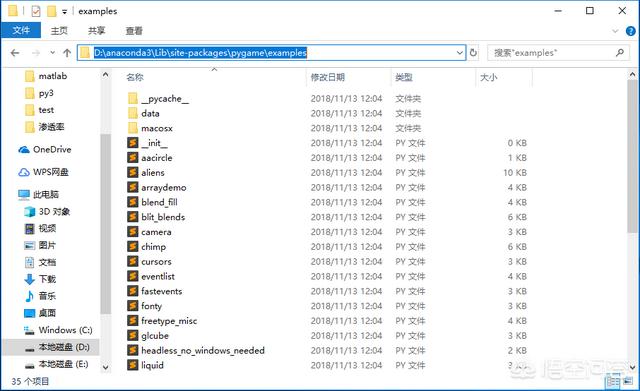Click the aacircle file icon

click(133, 158)
